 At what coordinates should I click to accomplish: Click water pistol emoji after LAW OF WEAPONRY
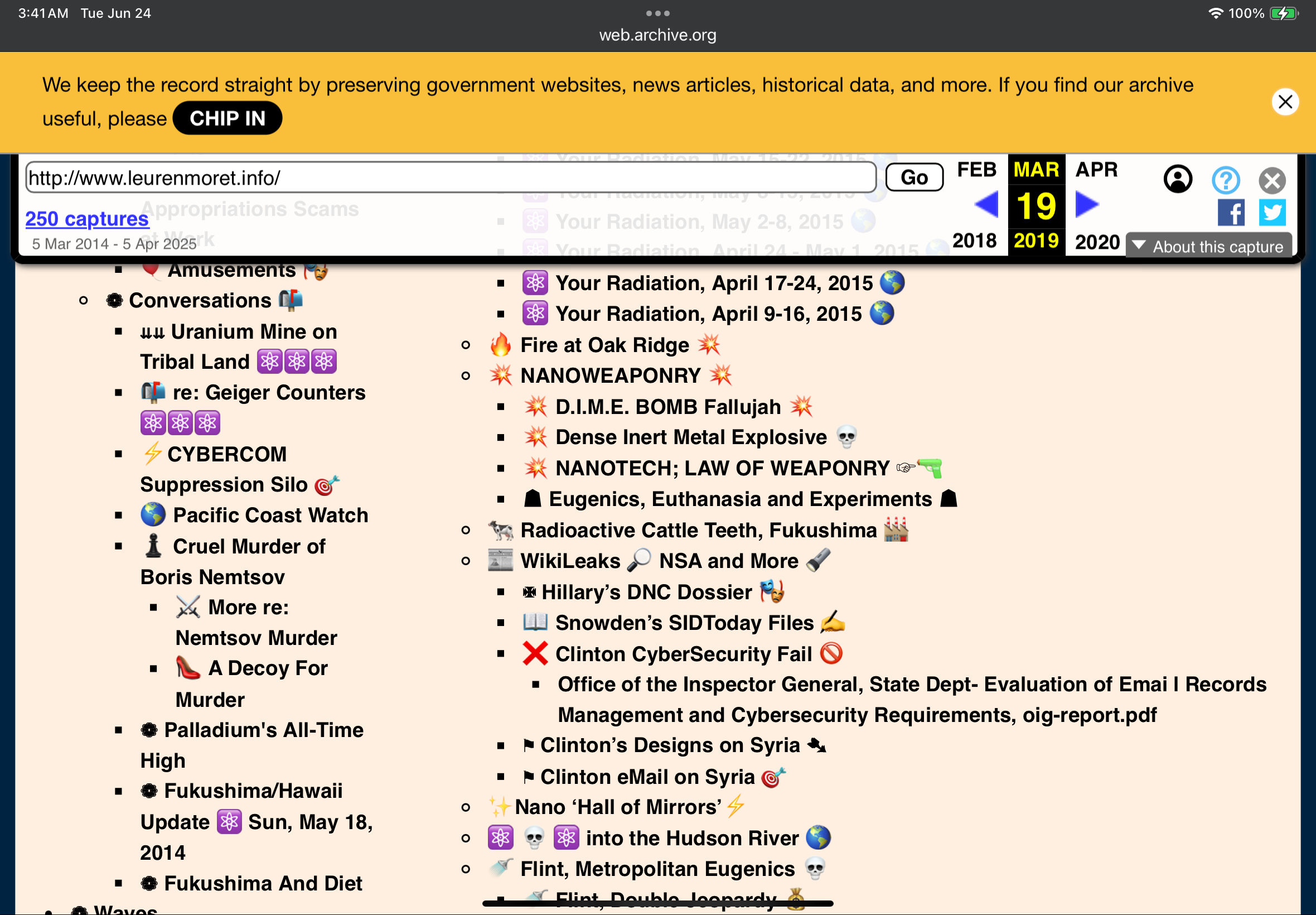point(929,468)
